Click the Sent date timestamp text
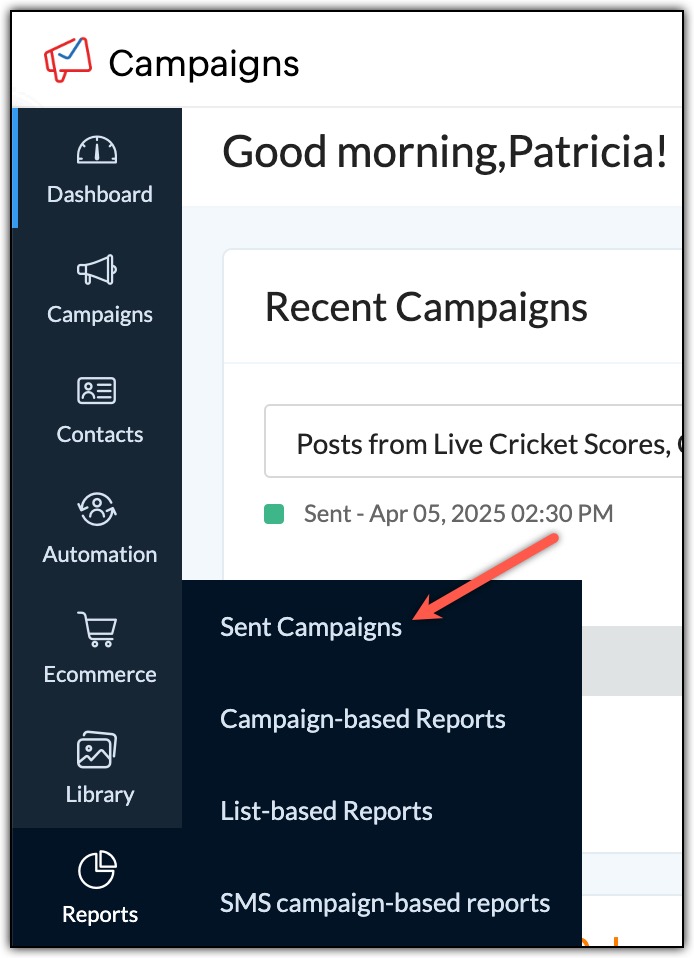Screen dimensions: 694x958 458,513
